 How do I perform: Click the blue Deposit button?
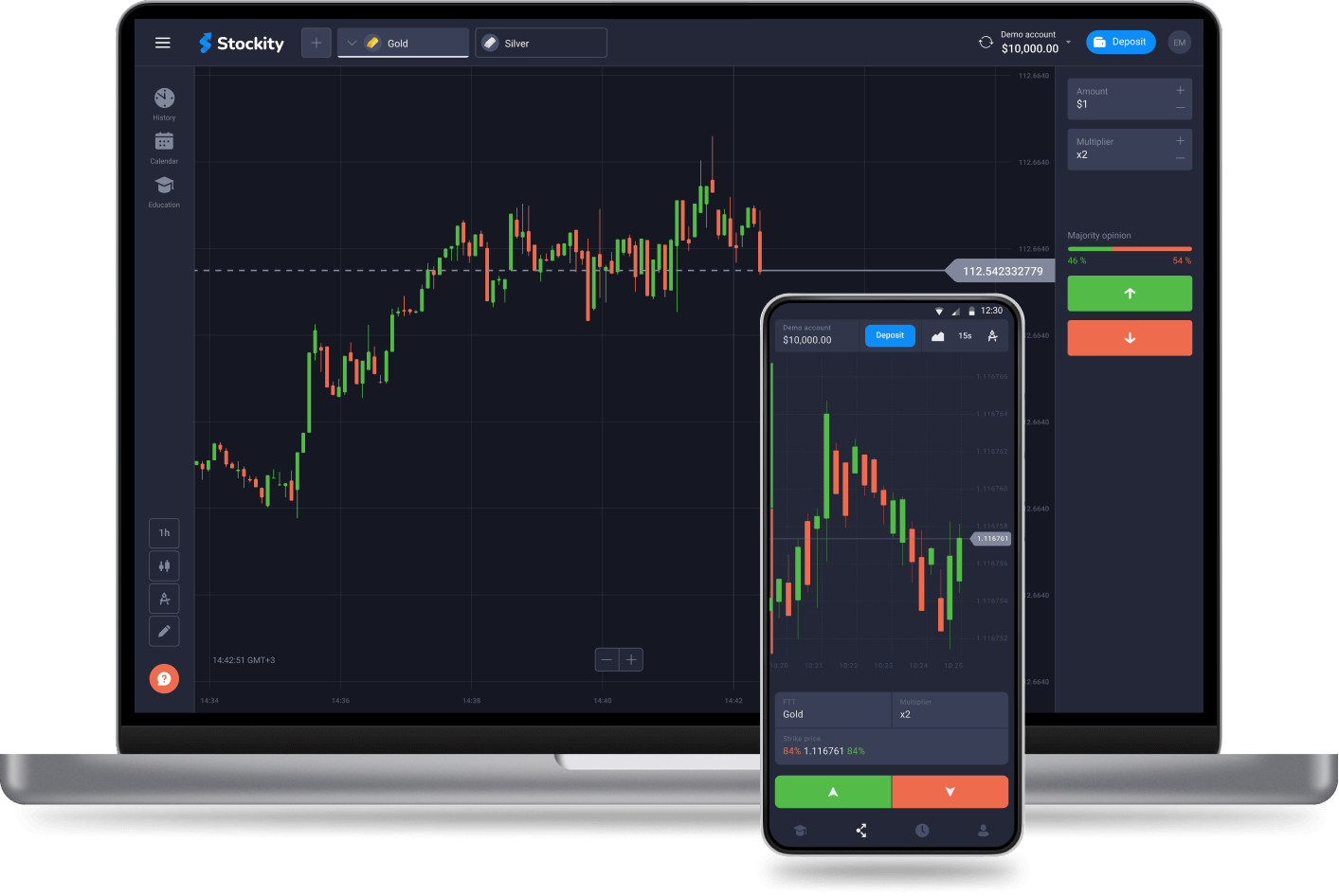coord(1121,42)
